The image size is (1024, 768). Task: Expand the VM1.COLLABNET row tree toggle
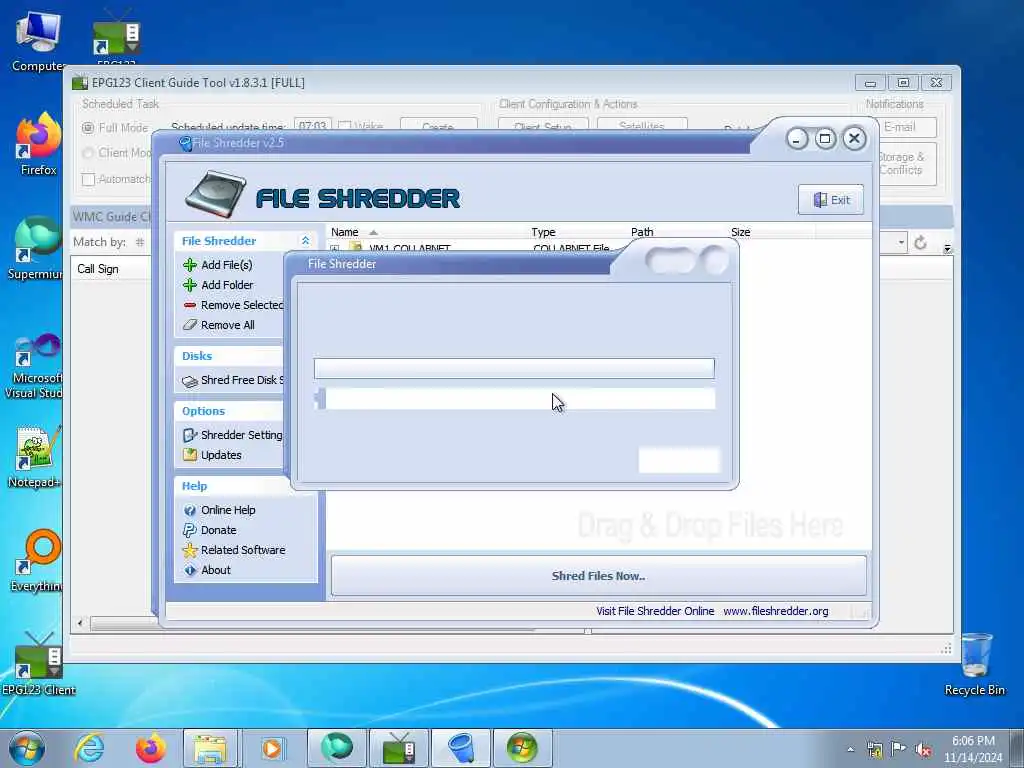click(x=334, y=249)
